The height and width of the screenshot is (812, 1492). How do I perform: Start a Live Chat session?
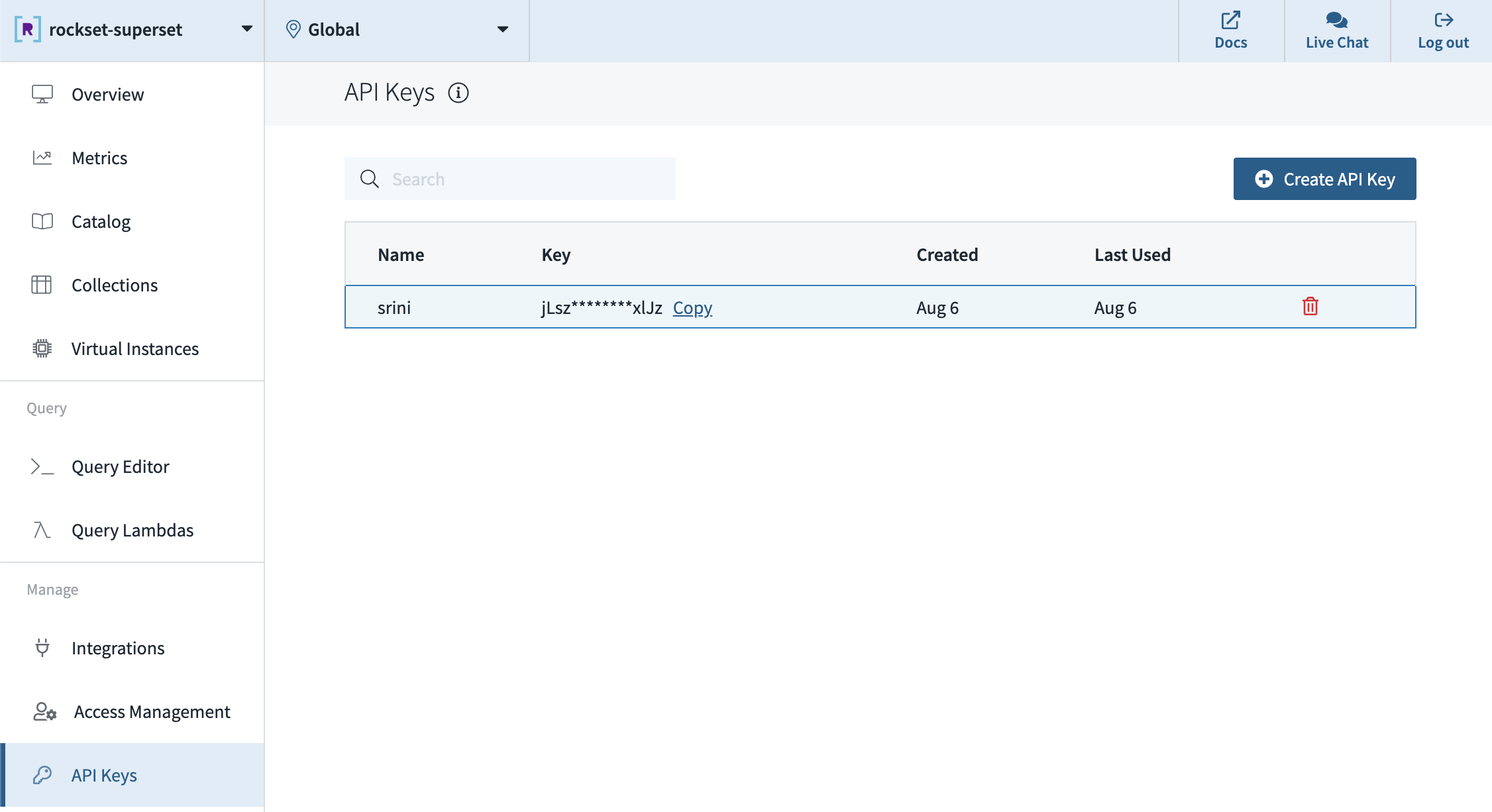(x=1336, y=29)
